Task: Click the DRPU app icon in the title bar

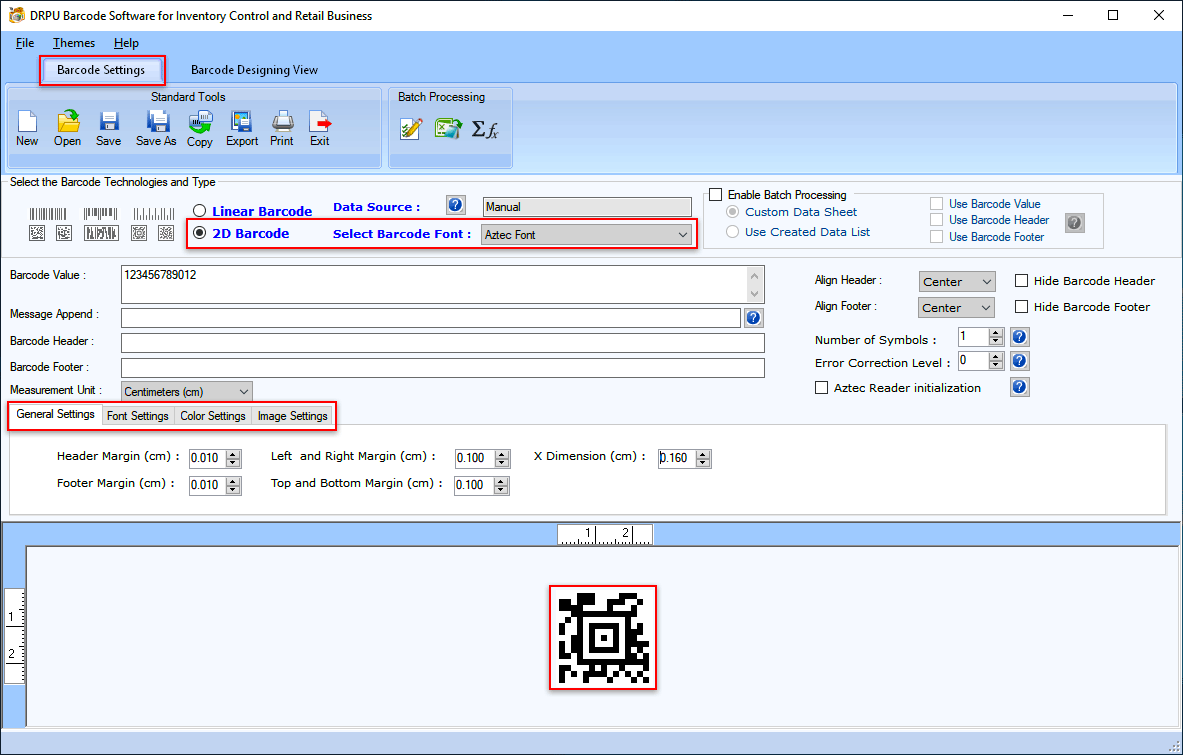Action: tap(17, 15)
